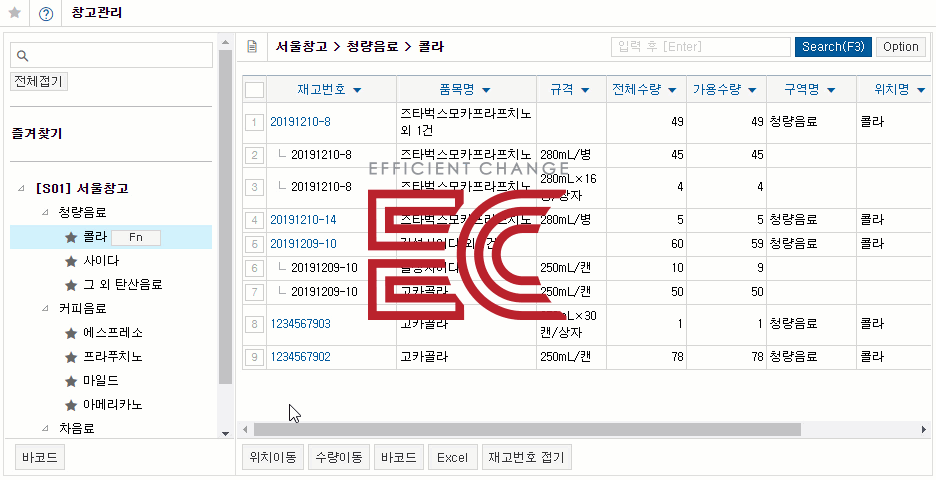This screenshot has width=936, height=480.
Task: Select 프라푸치노 in the tree
Action: (113, 357)
